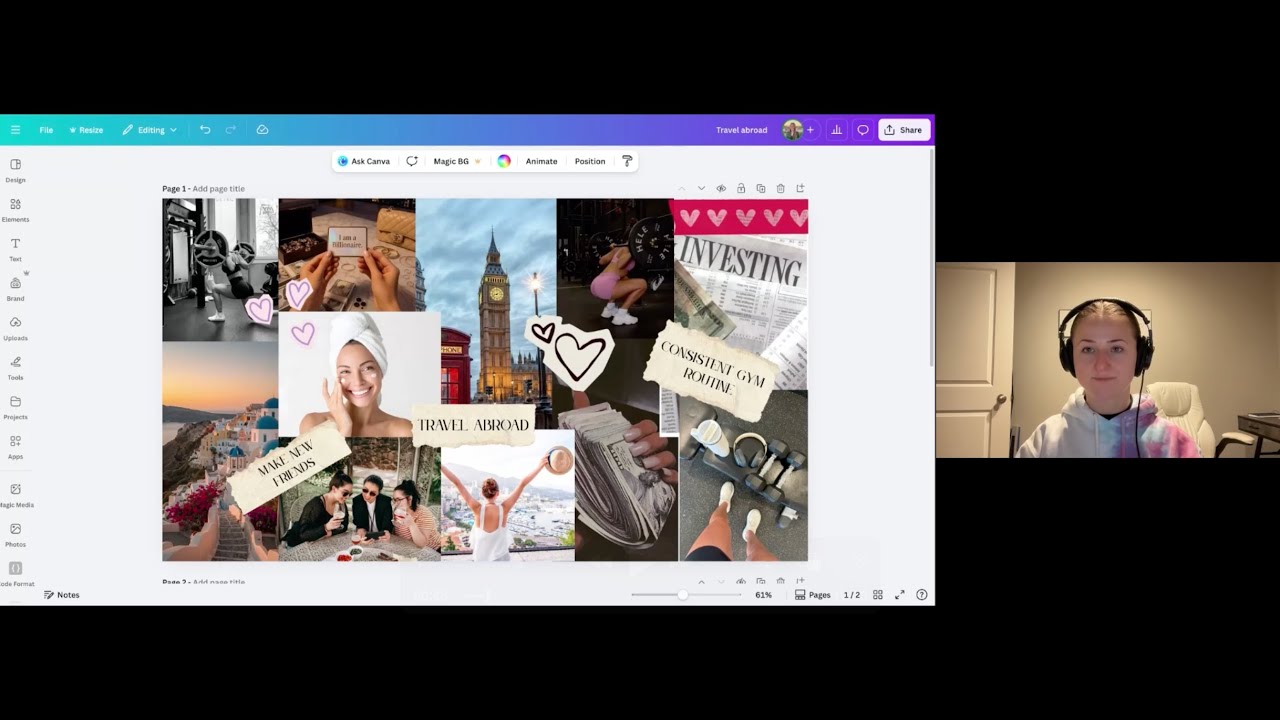This screenshot has height=720, width=1280.
Task: Toggle the Pages thumbnail view
Action: click(x=813, y=595)
